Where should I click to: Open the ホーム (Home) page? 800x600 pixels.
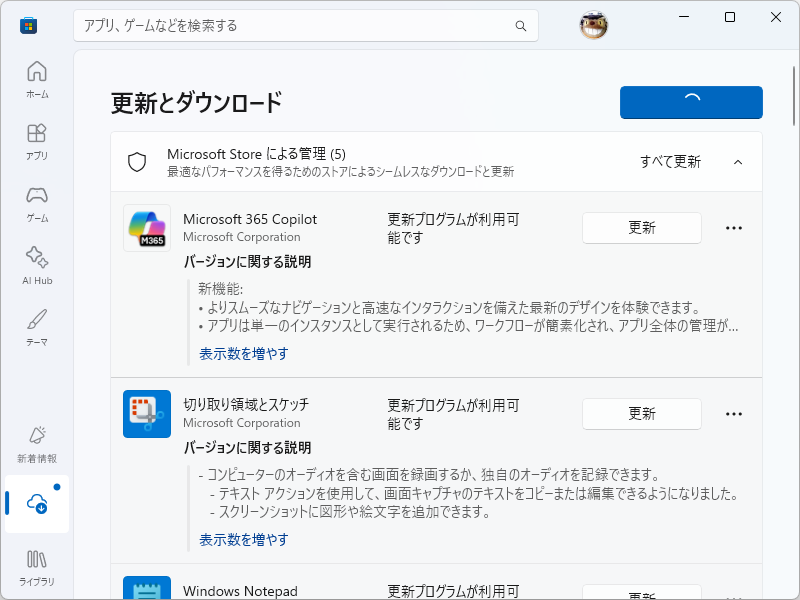coord(37,80)
